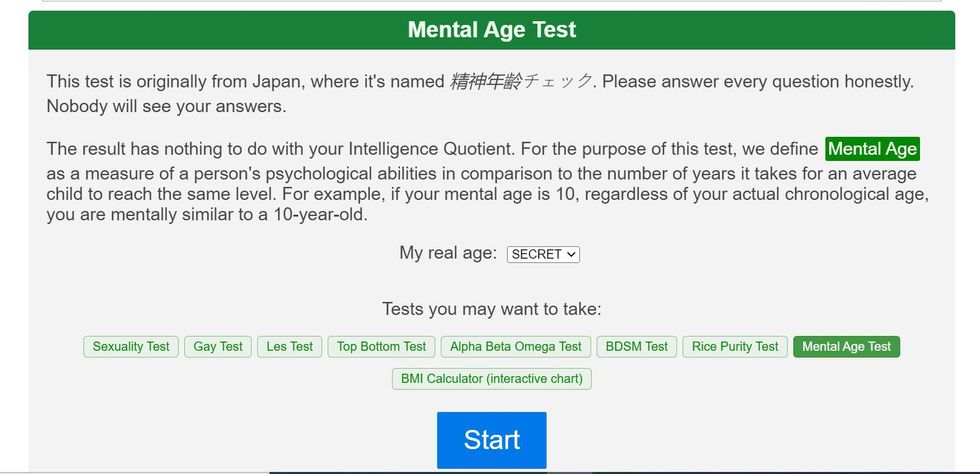Viewport: 980px width, 474px height.
Task: Go to the Gay Test
Action: pyautogui.click(x=218, y=347)
